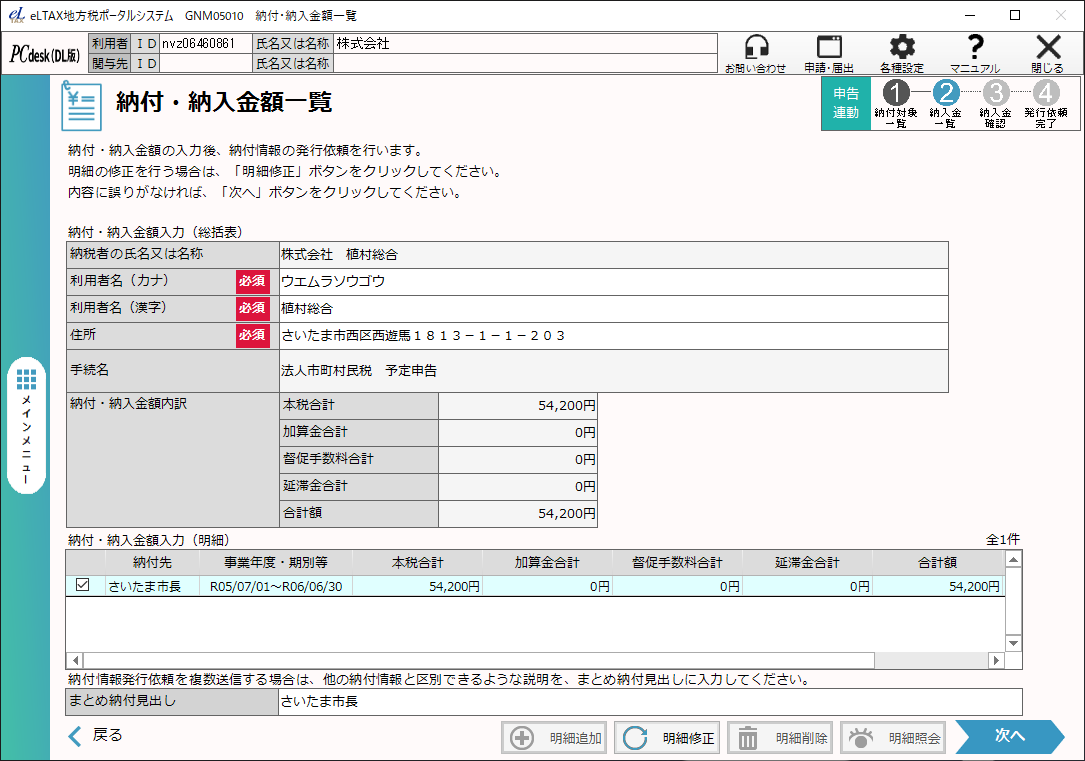Viewport: 1085px width, 761px height.
Task: Select the さいたま市長 cell in the table
Action: 152,586
